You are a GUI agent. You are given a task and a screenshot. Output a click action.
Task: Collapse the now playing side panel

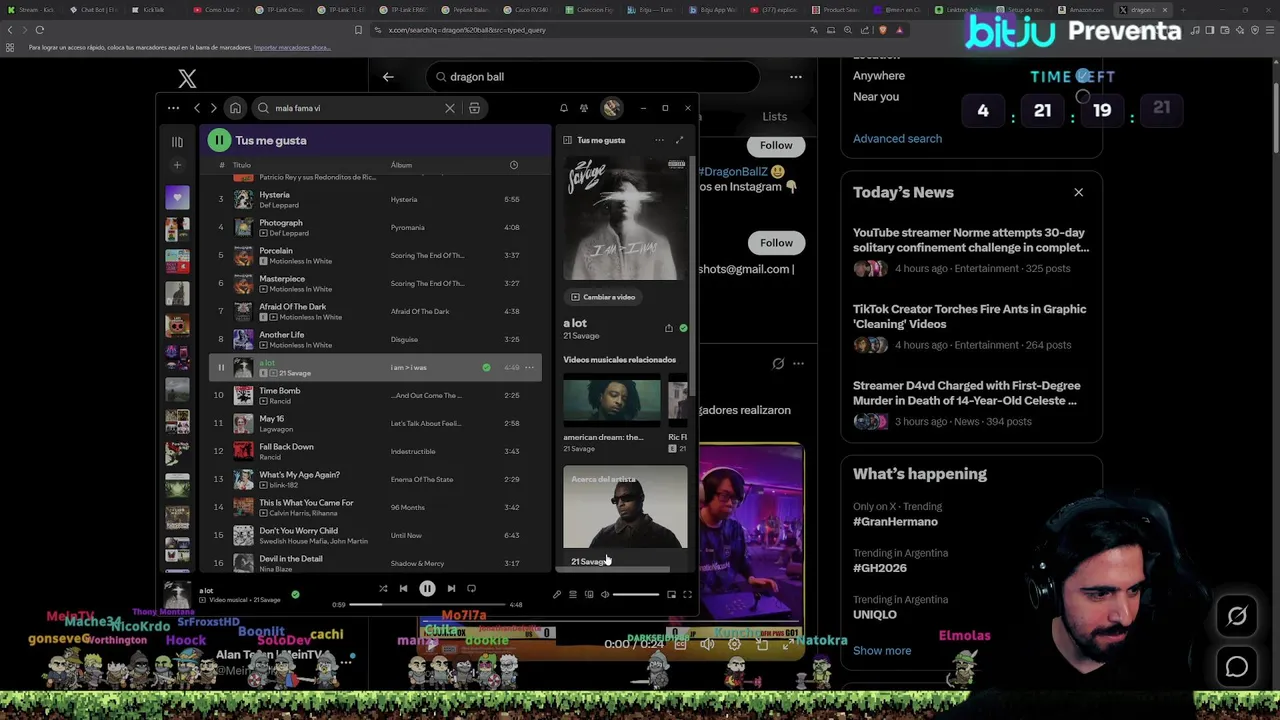[x=567, y=140]
